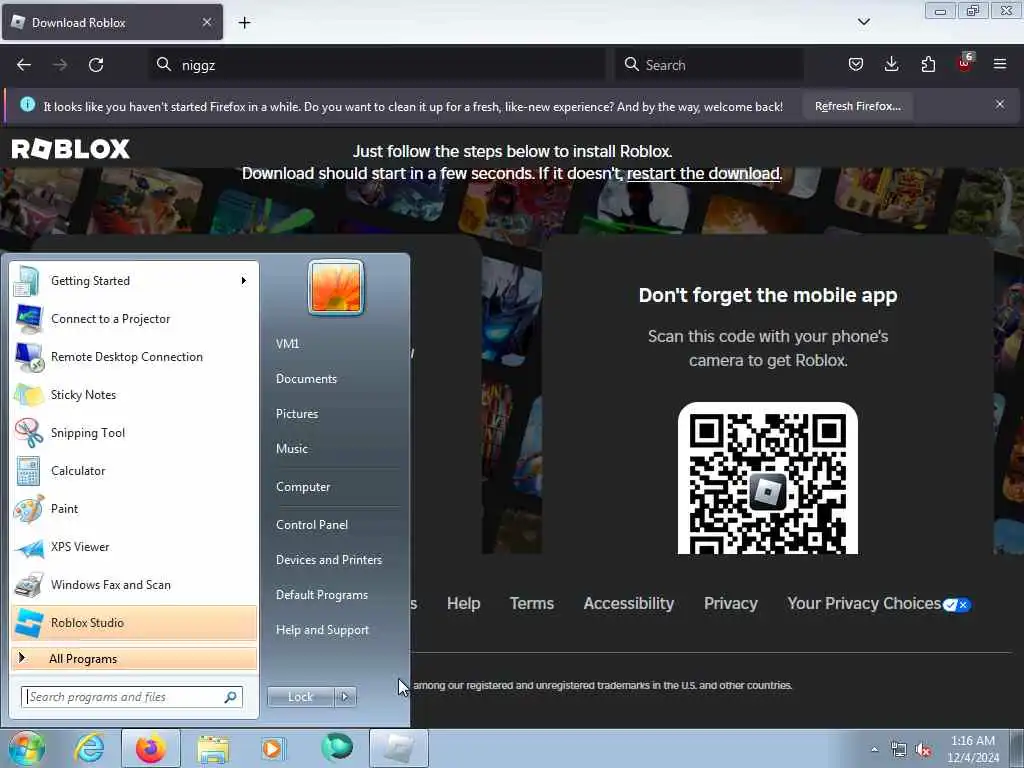This screenshot has height=768, width=1024.
Task: Open Windows Media Player taskbar icon
Action: pyautogui.click(x=272, y=749)
